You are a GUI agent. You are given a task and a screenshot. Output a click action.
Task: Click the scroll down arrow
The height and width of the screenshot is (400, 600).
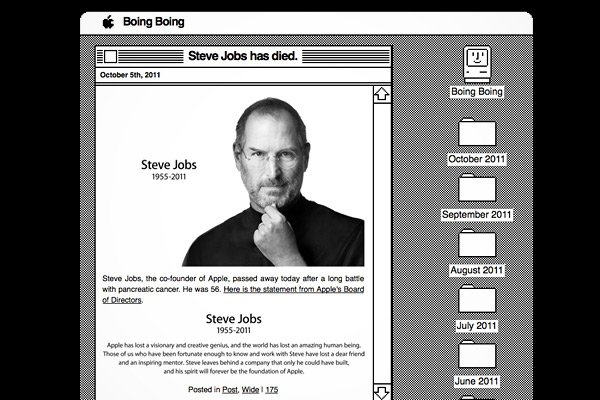point(382,392)
